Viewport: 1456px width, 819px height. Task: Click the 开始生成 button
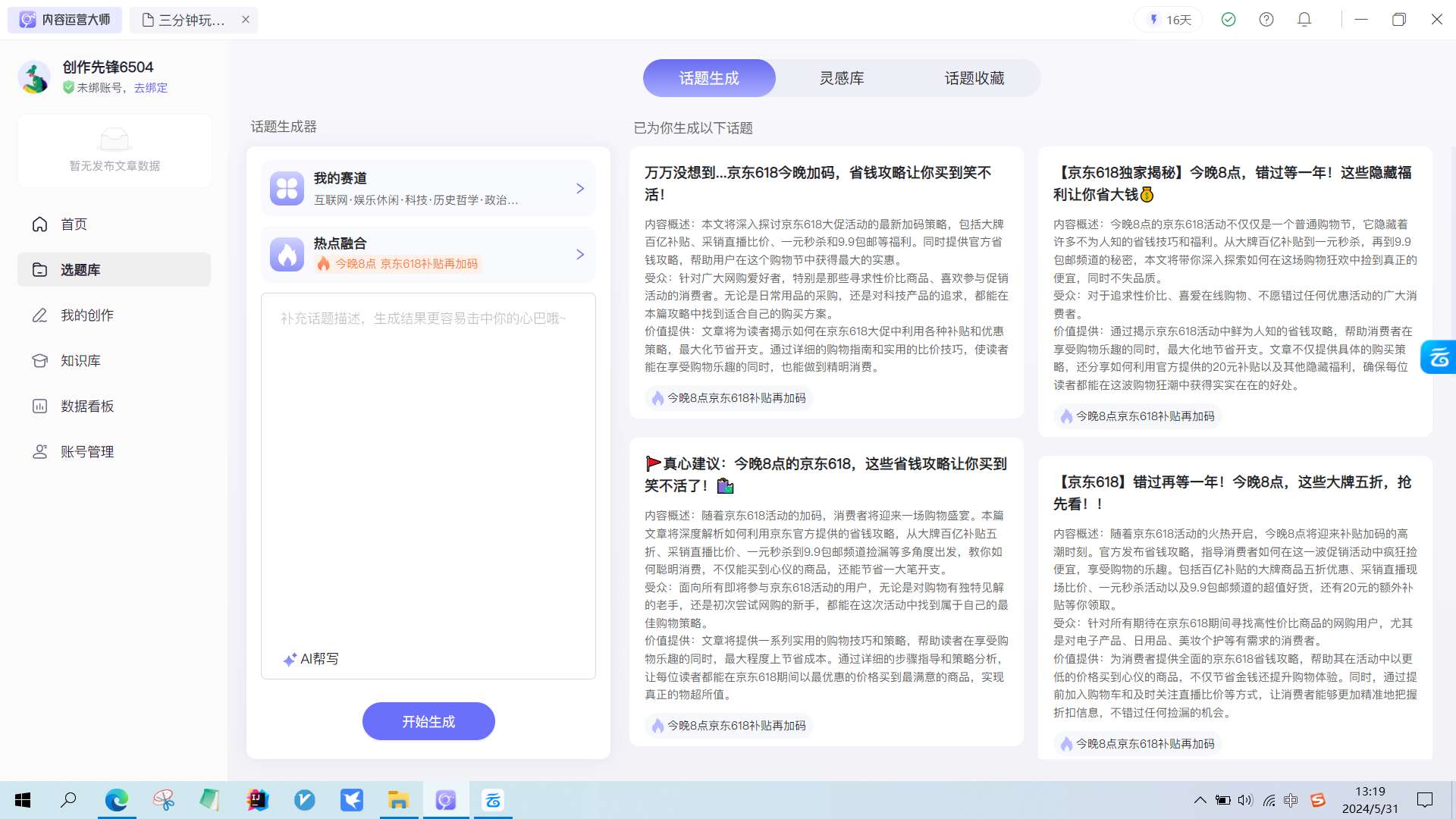428,721
